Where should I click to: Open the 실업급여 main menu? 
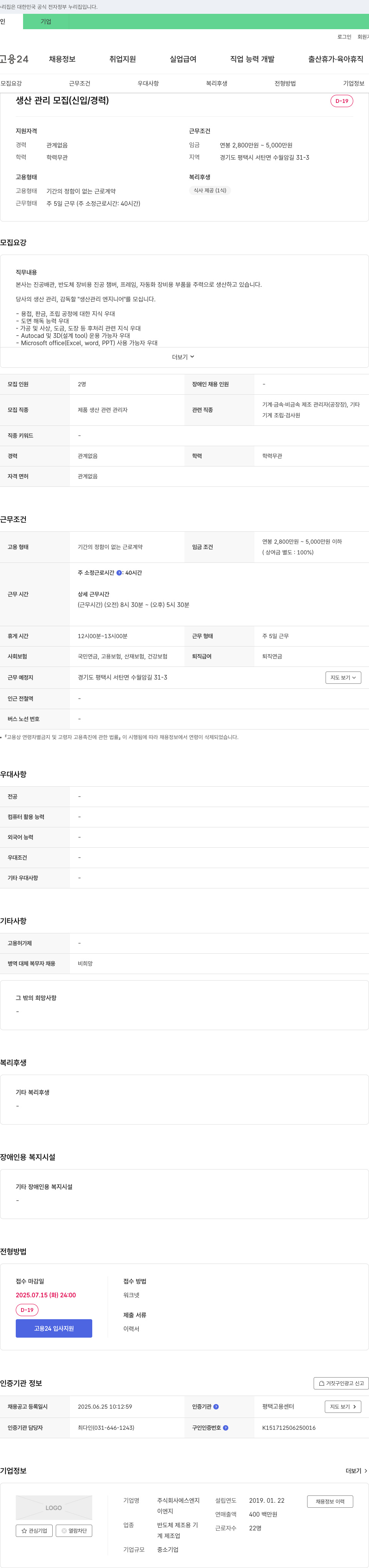pyautogui.click(x=183, y=59)
